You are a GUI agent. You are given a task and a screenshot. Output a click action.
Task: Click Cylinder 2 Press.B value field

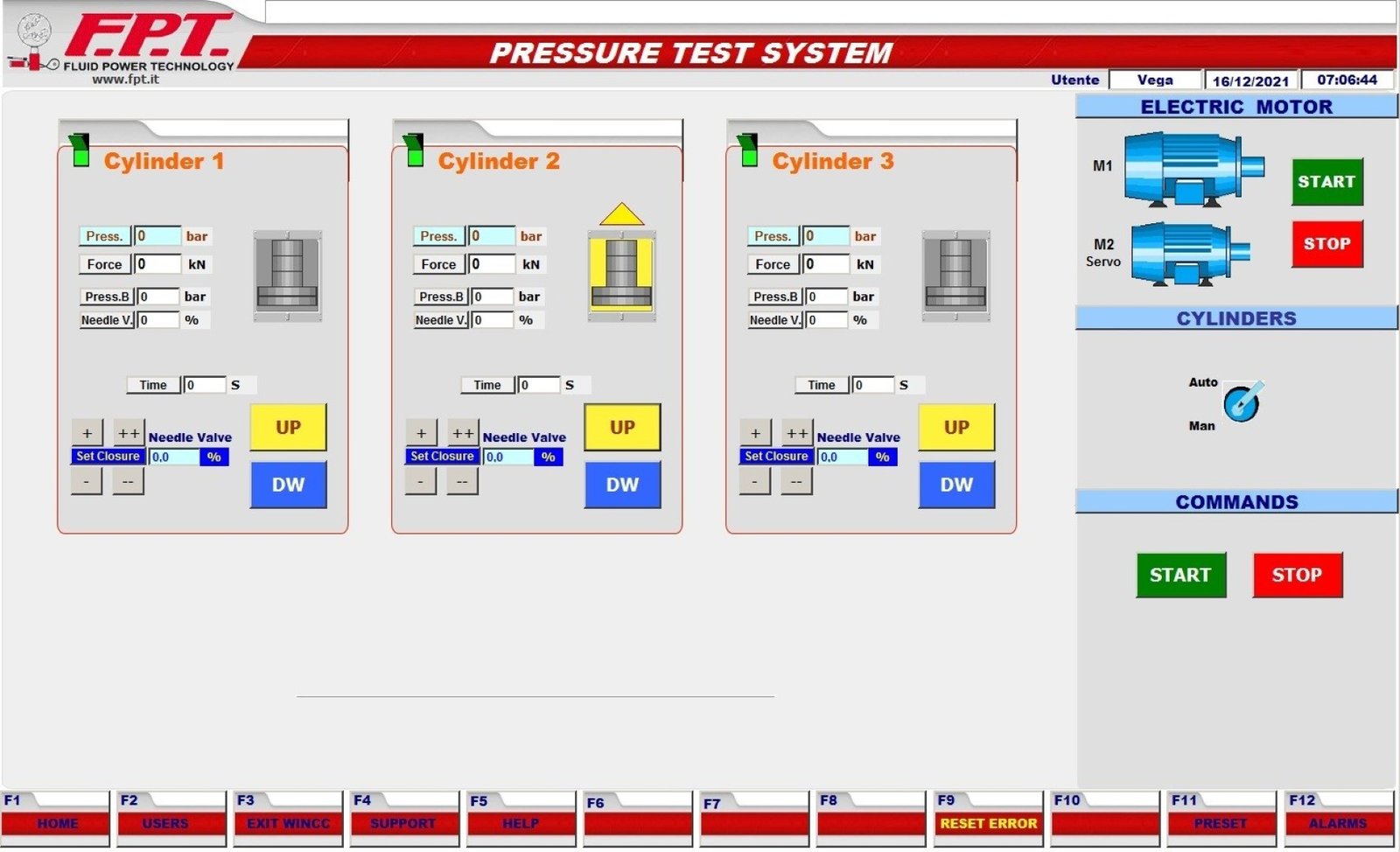(x=493, y=297)
